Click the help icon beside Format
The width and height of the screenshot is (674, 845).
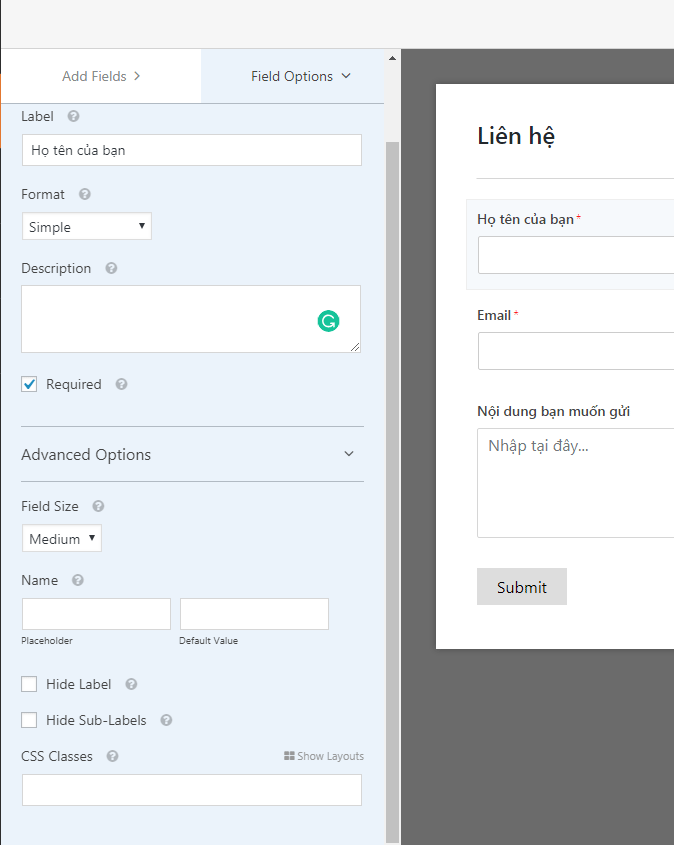pyautogui.click(x=85, y=195)
